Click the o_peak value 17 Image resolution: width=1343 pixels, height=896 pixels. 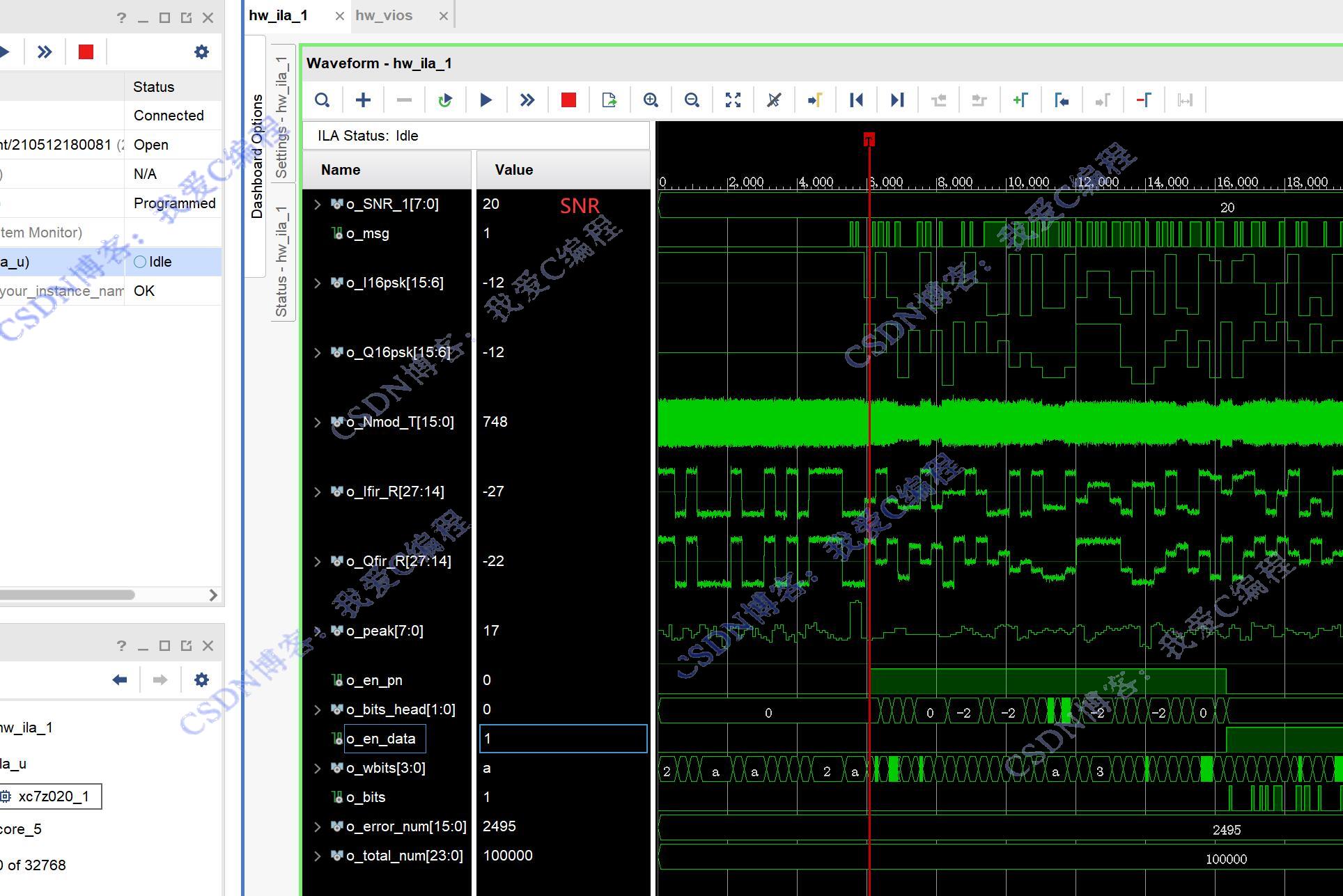coord(491,631)
